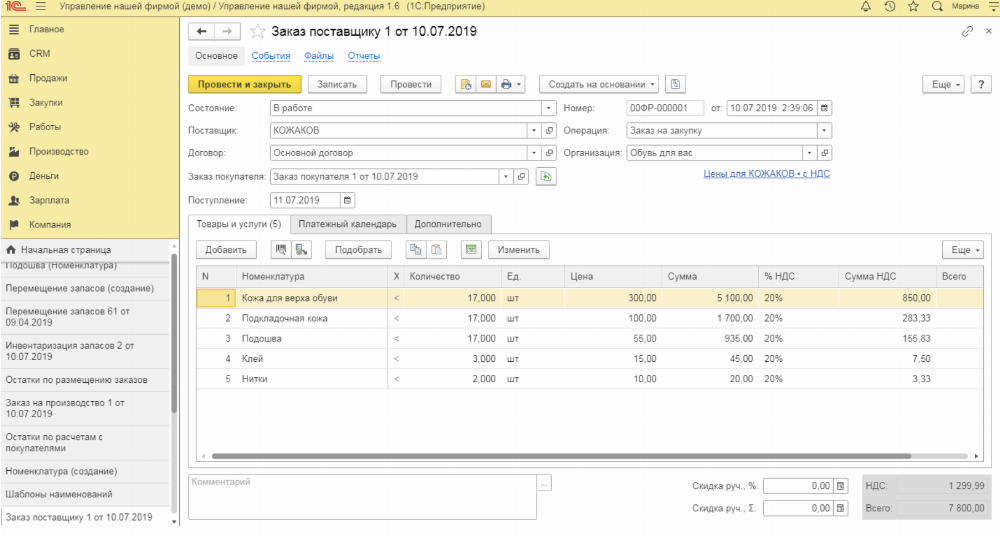
Task: Click barcode search icon in table toolbar
Action: (281, 250)
